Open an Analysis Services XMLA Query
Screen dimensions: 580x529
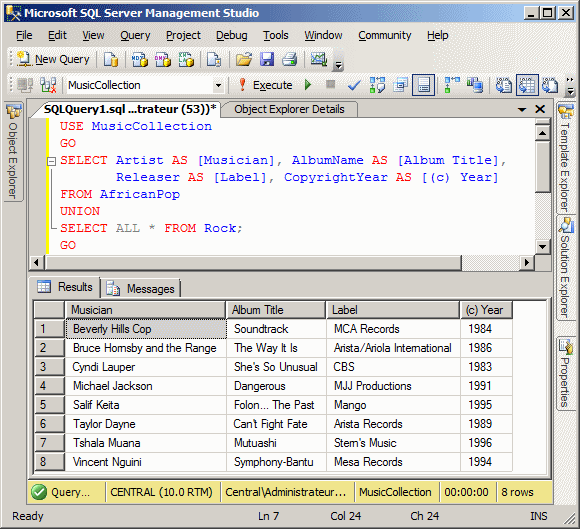coord(186,59)
